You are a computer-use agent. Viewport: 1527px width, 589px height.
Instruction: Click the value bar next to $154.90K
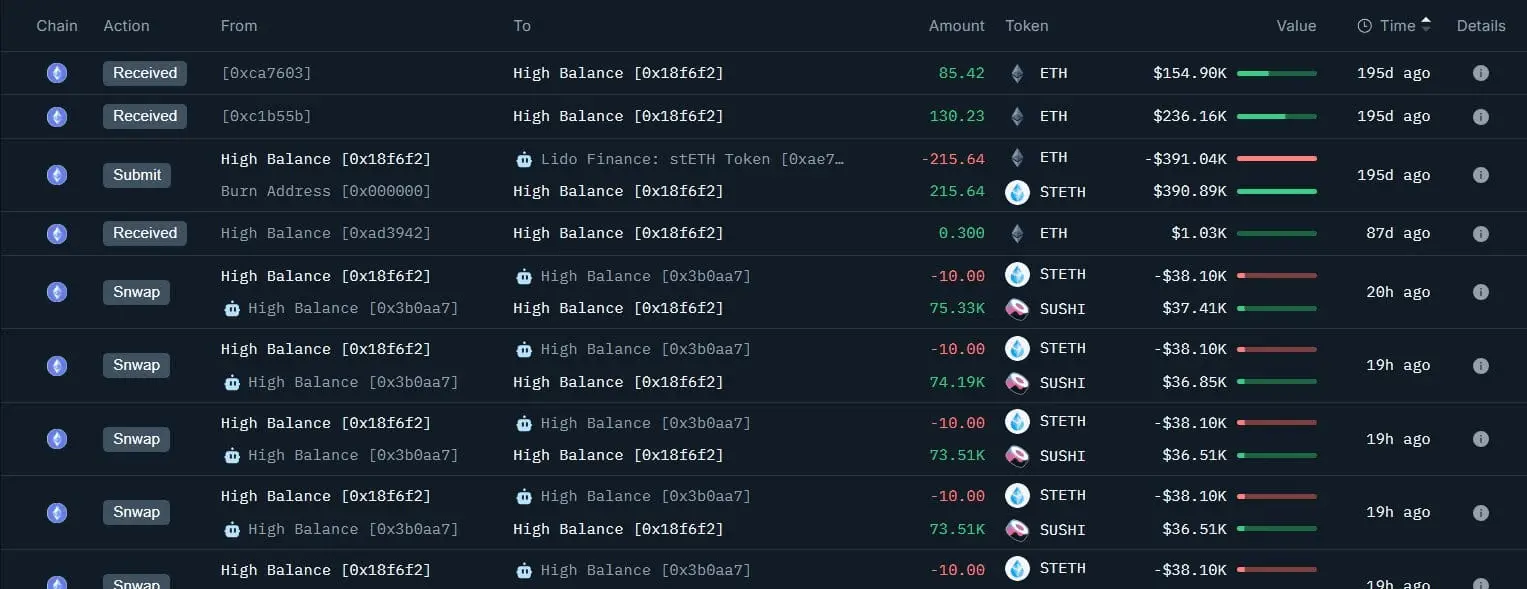coord(1277,73)
